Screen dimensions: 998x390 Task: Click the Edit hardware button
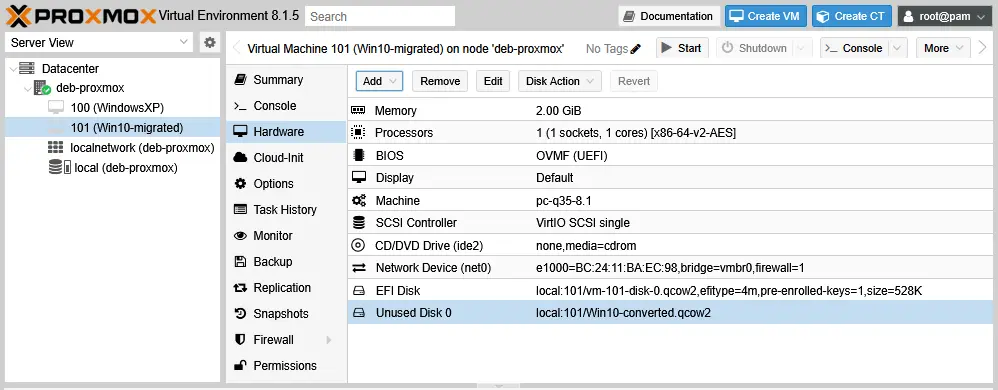(493, 81)
